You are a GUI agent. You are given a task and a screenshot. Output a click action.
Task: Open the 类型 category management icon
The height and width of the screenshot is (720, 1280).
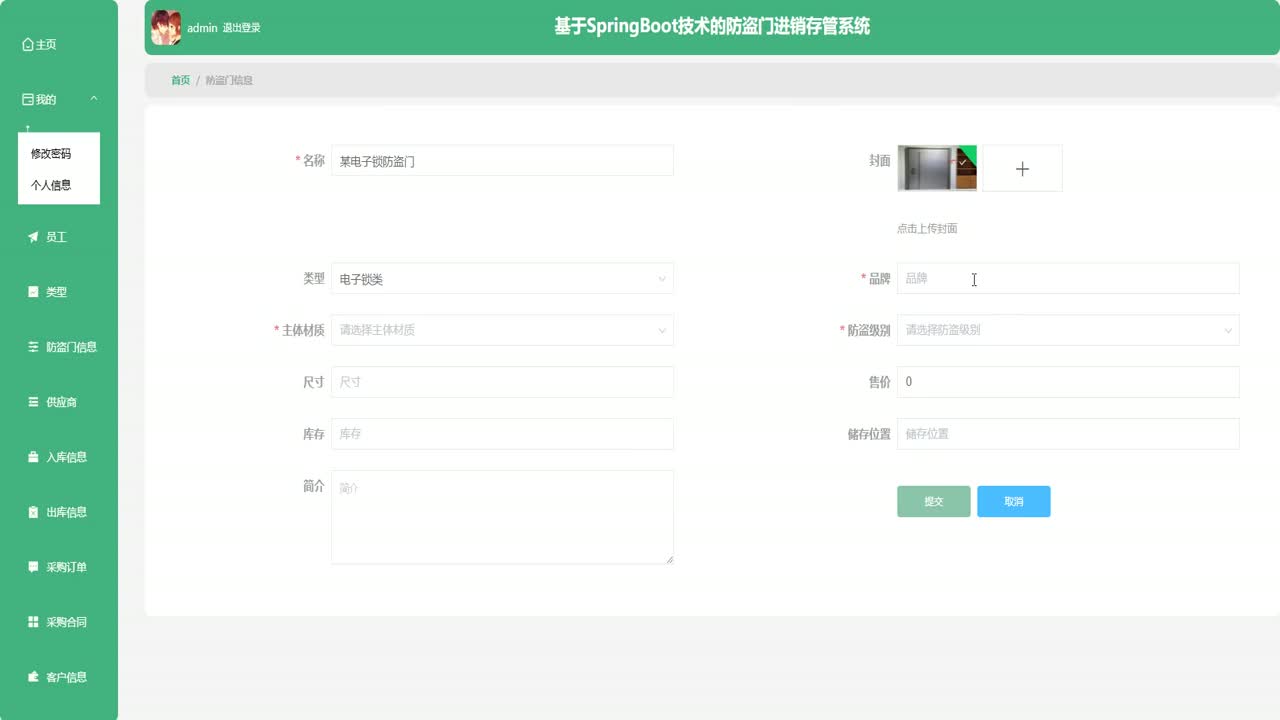(x=33, y=291)
